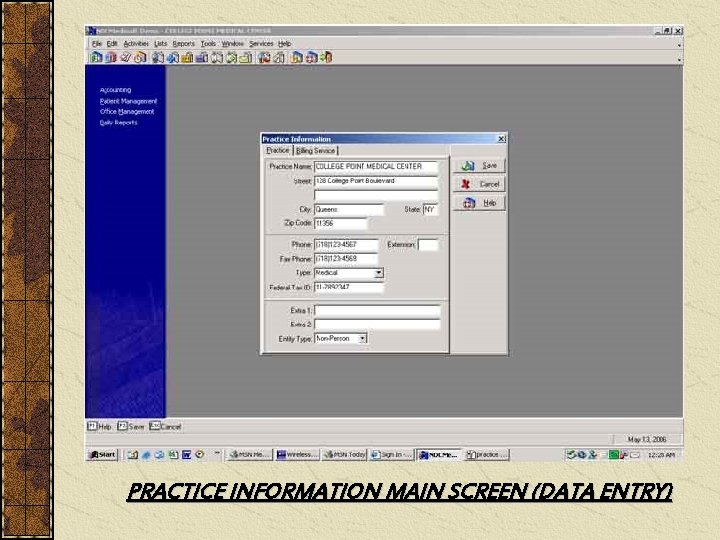Click the empty second street line field
The image size is (720, 540).
(x=376, y=195)
